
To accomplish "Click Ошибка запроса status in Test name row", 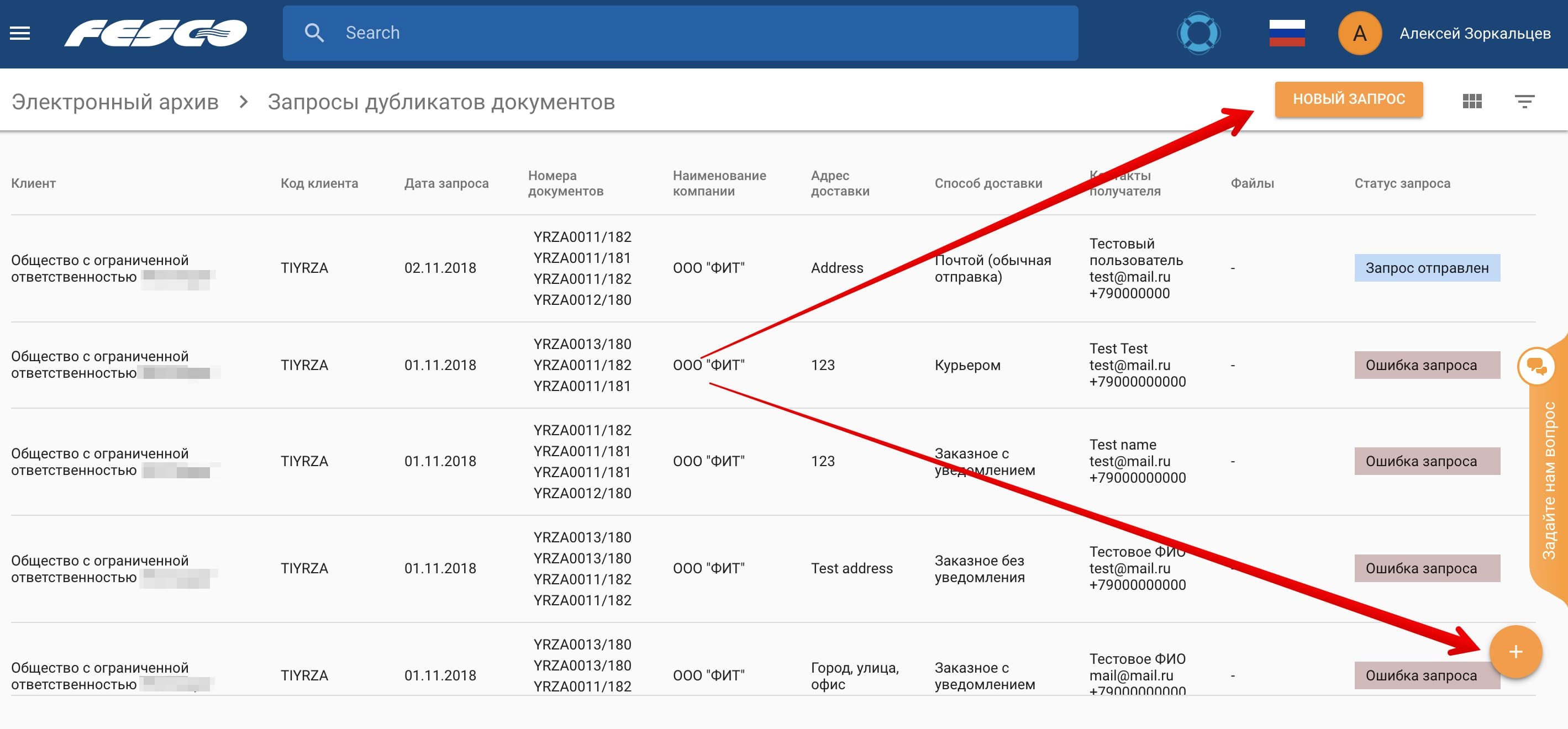I will [x=1427, y=461].
